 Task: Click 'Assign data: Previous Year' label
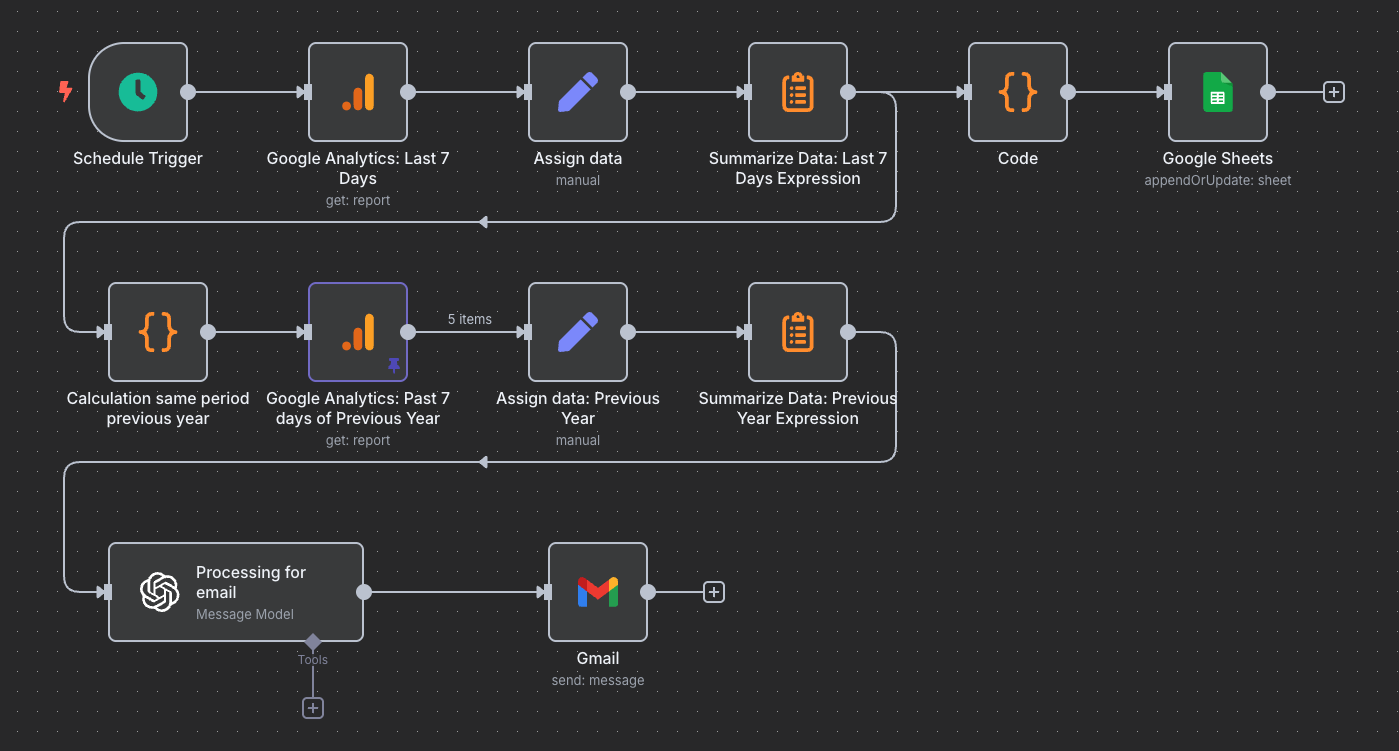pos(578,408)
